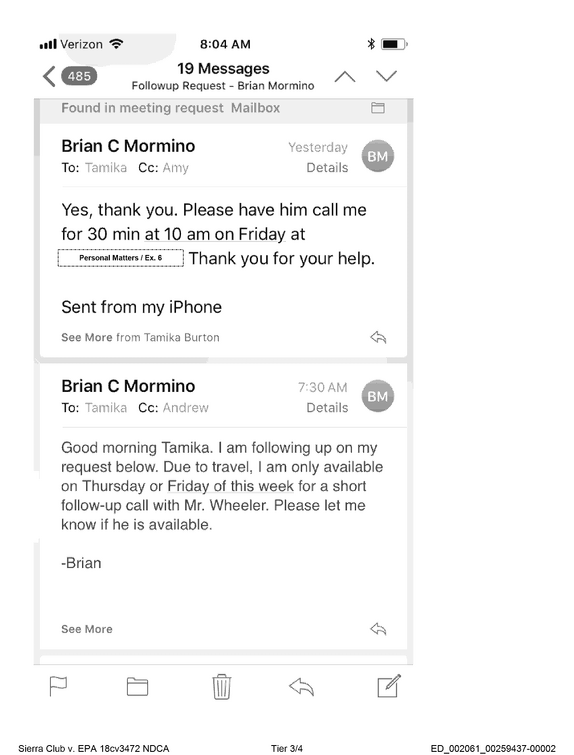Viewport: 574px width, 755px height.
Task: Tap bottom toolbar reply arrow
Action: point(301,687)
